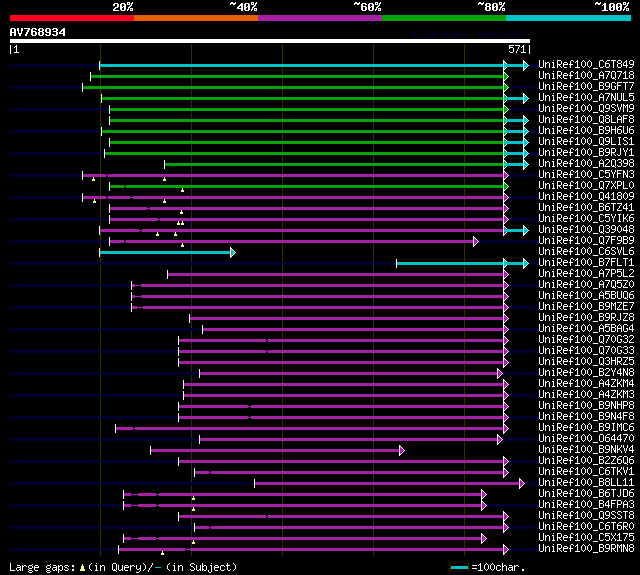640x575 pixels.
Task: Click the UniRef100_B6TZ41 label
Action: 586,208
